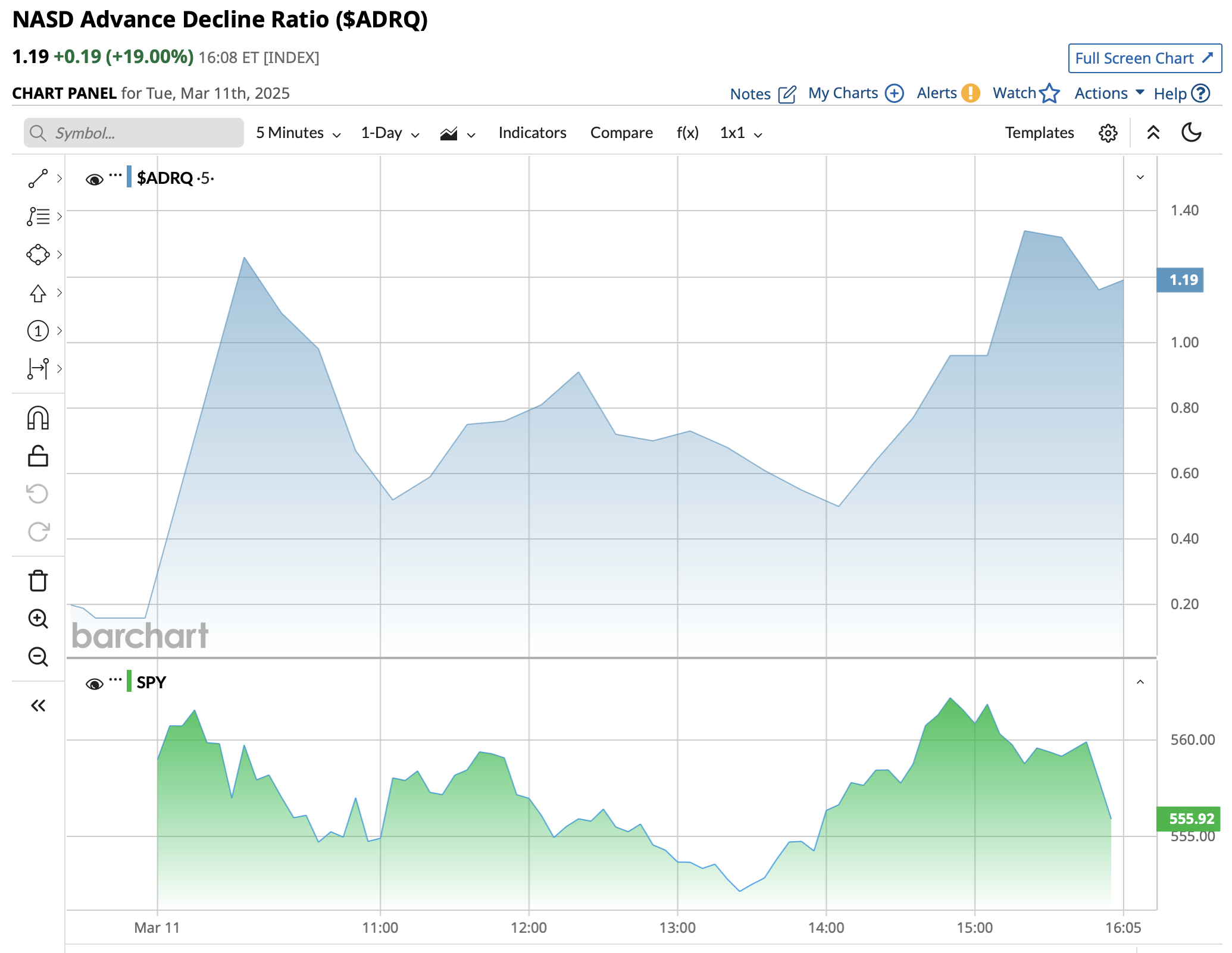Hide the $ADRQ plot via eye icon
Image resolution: width=1232 pixels, height=953 pixels.
tap(94, 179)
